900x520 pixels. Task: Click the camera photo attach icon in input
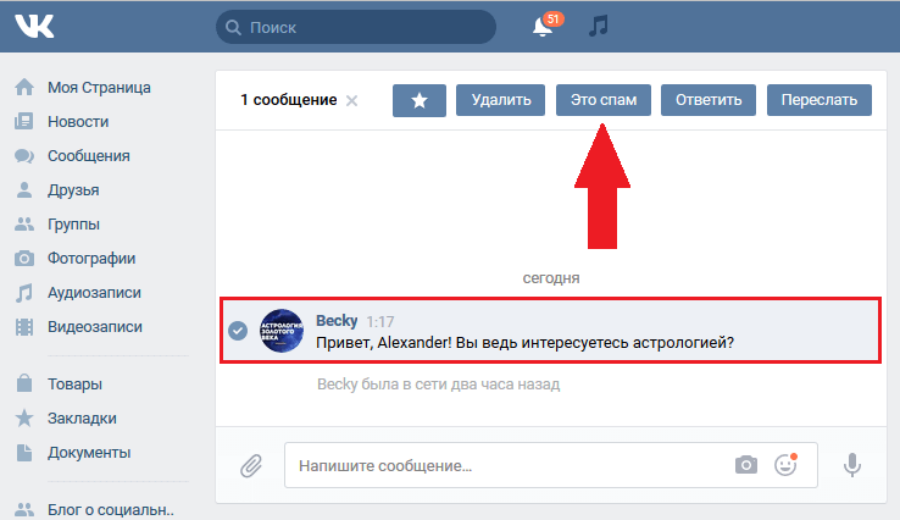point(746,464)
